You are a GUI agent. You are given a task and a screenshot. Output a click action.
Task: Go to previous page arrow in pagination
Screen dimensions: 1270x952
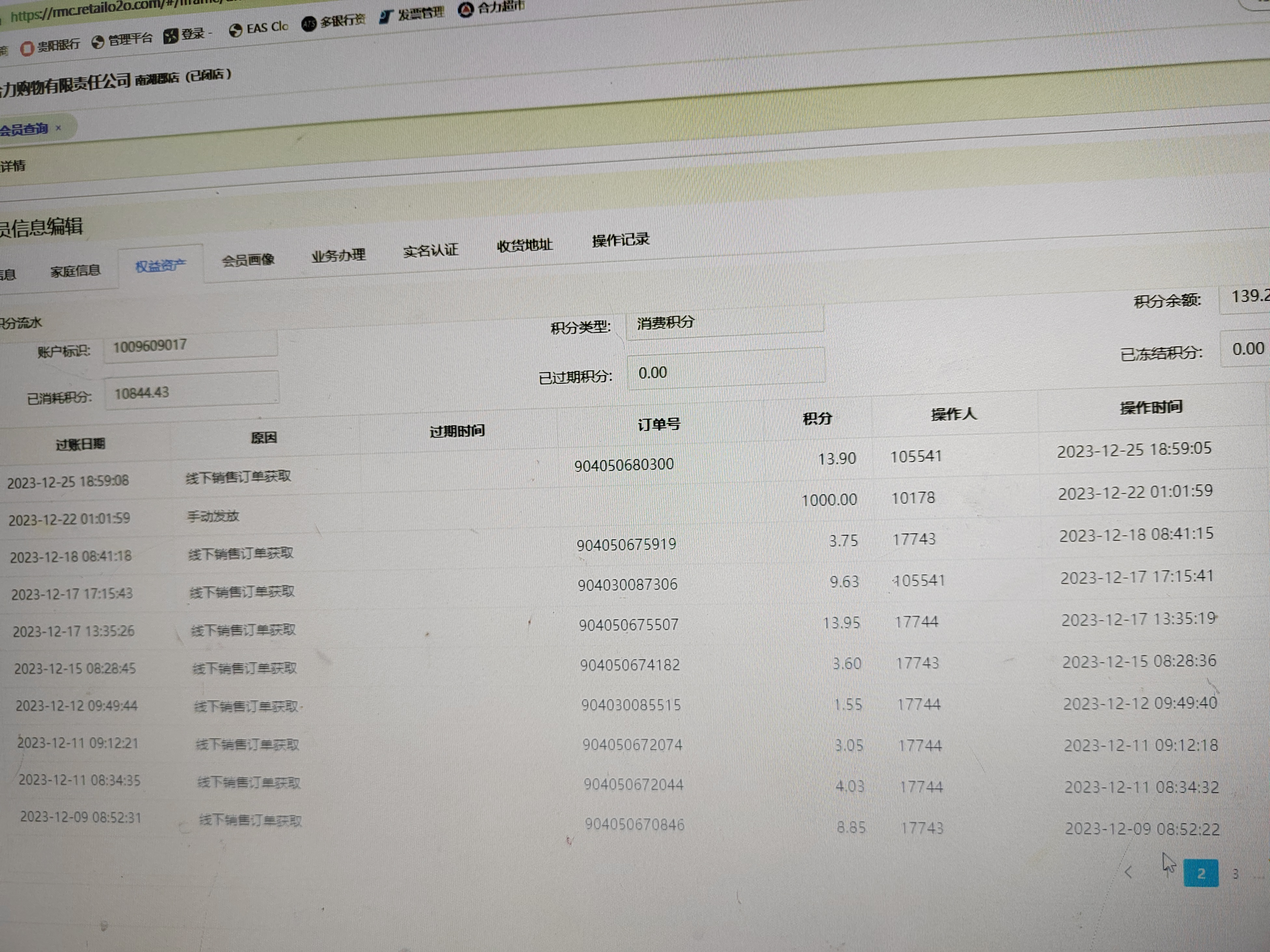pos(1128,873)
